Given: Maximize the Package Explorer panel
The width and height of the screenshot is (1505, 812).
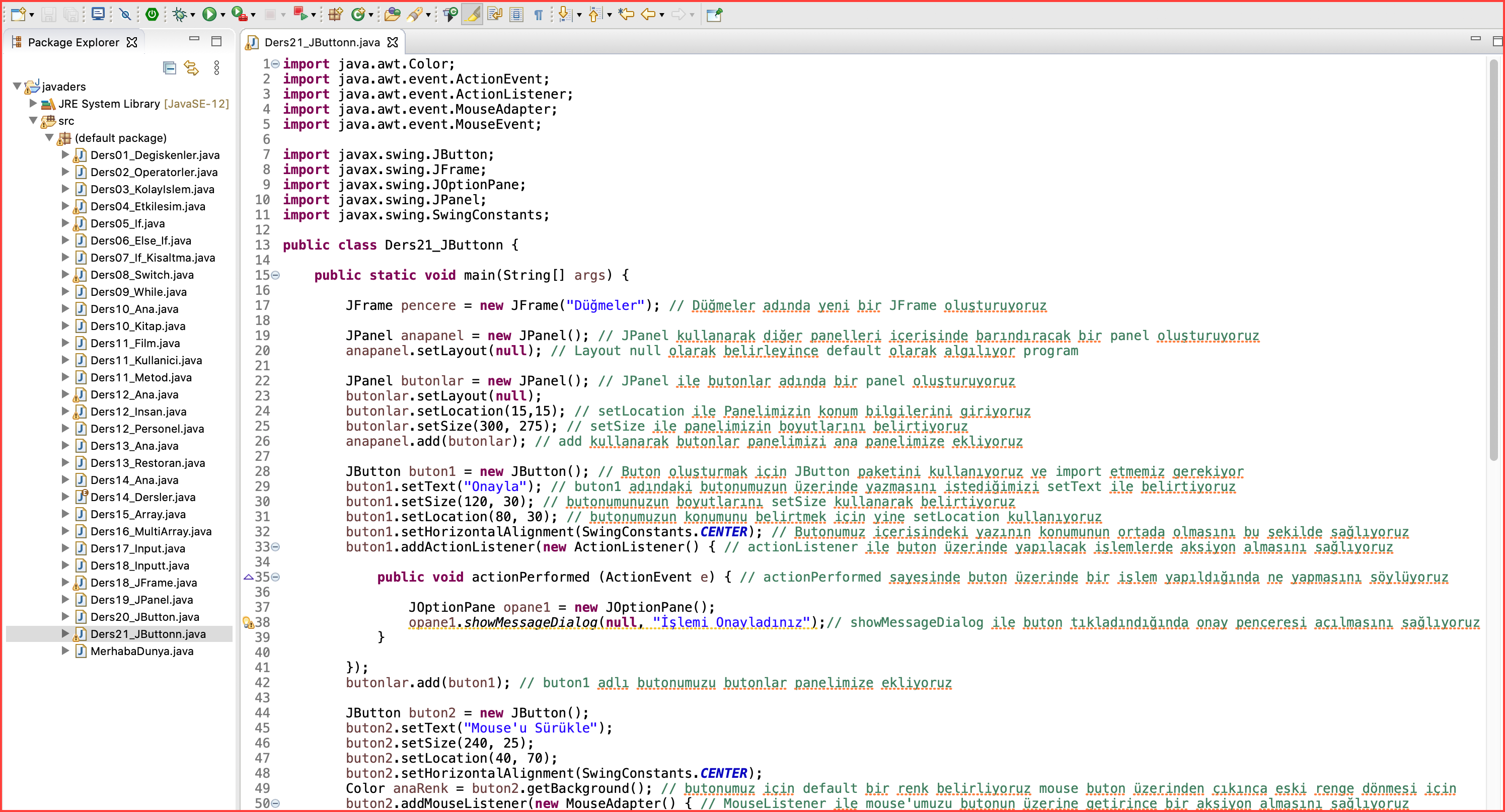Looking at the screenshot, I should click(216, 41).
